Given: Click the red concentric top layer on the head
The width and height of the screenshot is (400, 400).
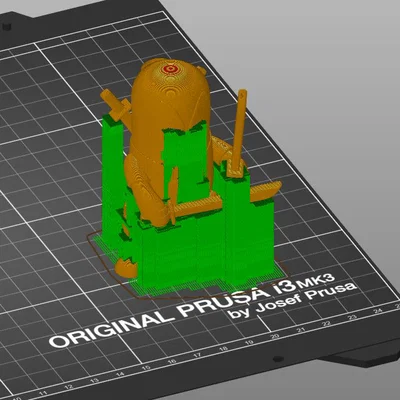Looking at the screenshot, I should [x=170, y=69].
